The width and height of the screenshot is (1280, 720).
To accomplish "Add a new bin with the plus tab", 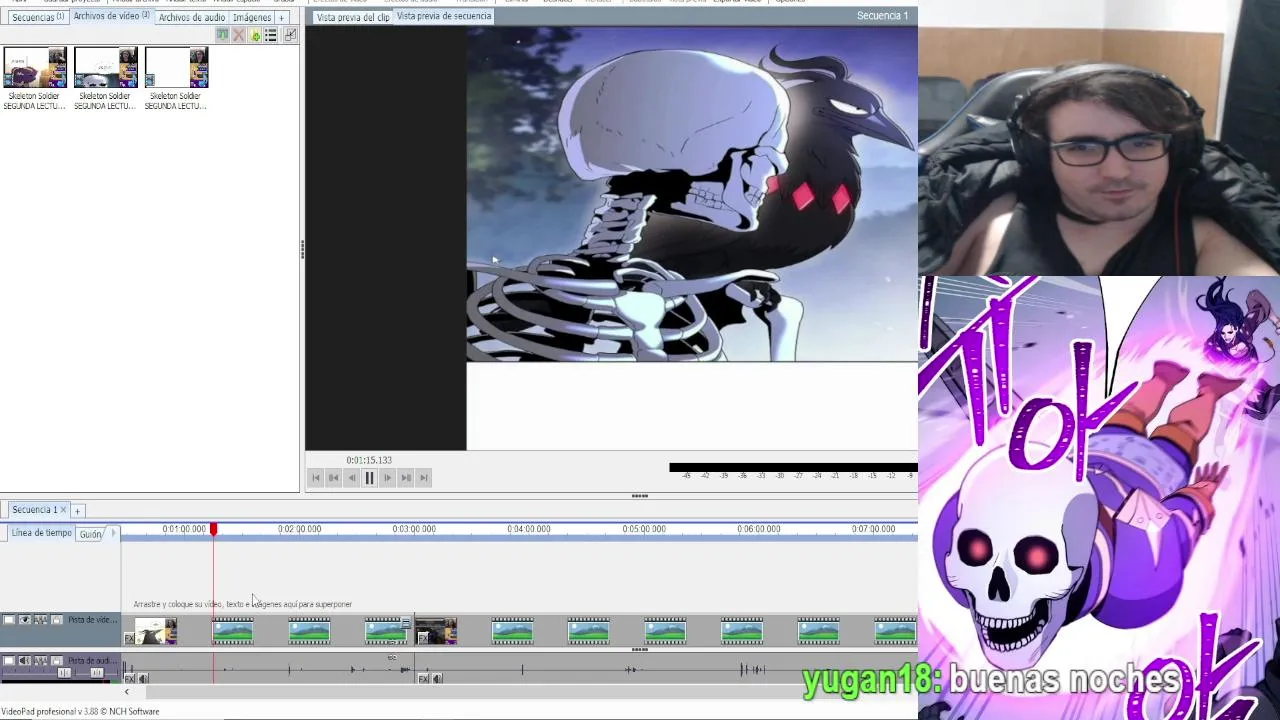I will coord(282,17).
